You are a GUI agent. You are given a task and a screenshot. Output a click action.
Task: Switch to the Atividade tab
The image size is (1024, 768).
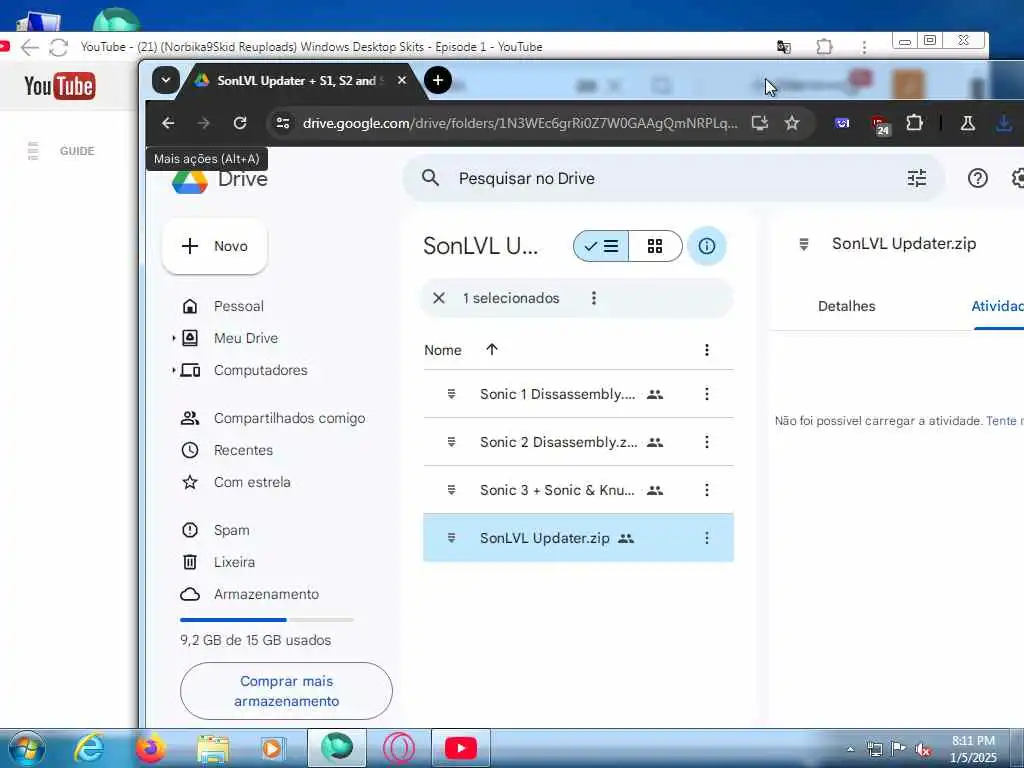pos(997,306)
